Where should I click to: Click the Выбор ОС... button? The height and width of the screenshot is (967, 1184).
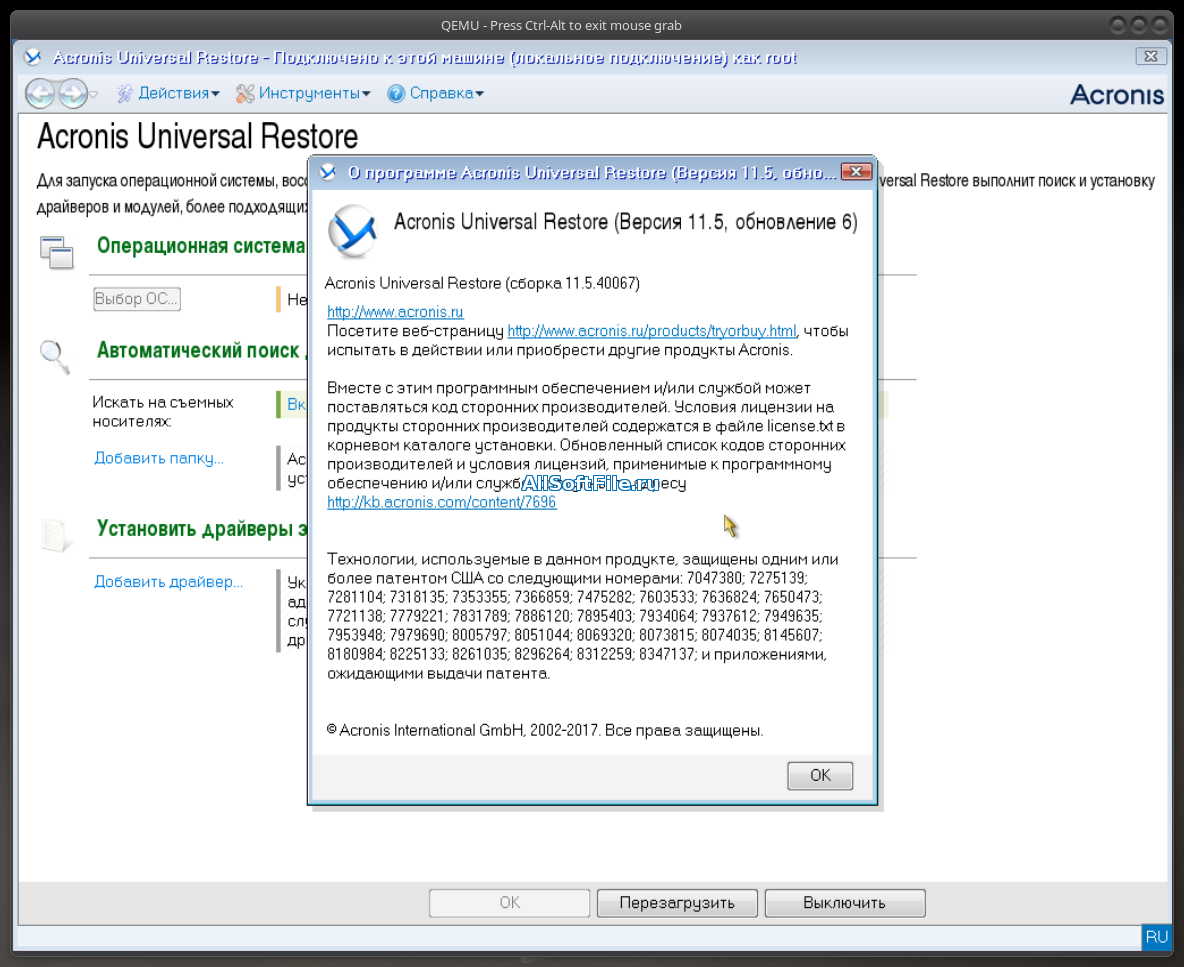click(137, 299)
